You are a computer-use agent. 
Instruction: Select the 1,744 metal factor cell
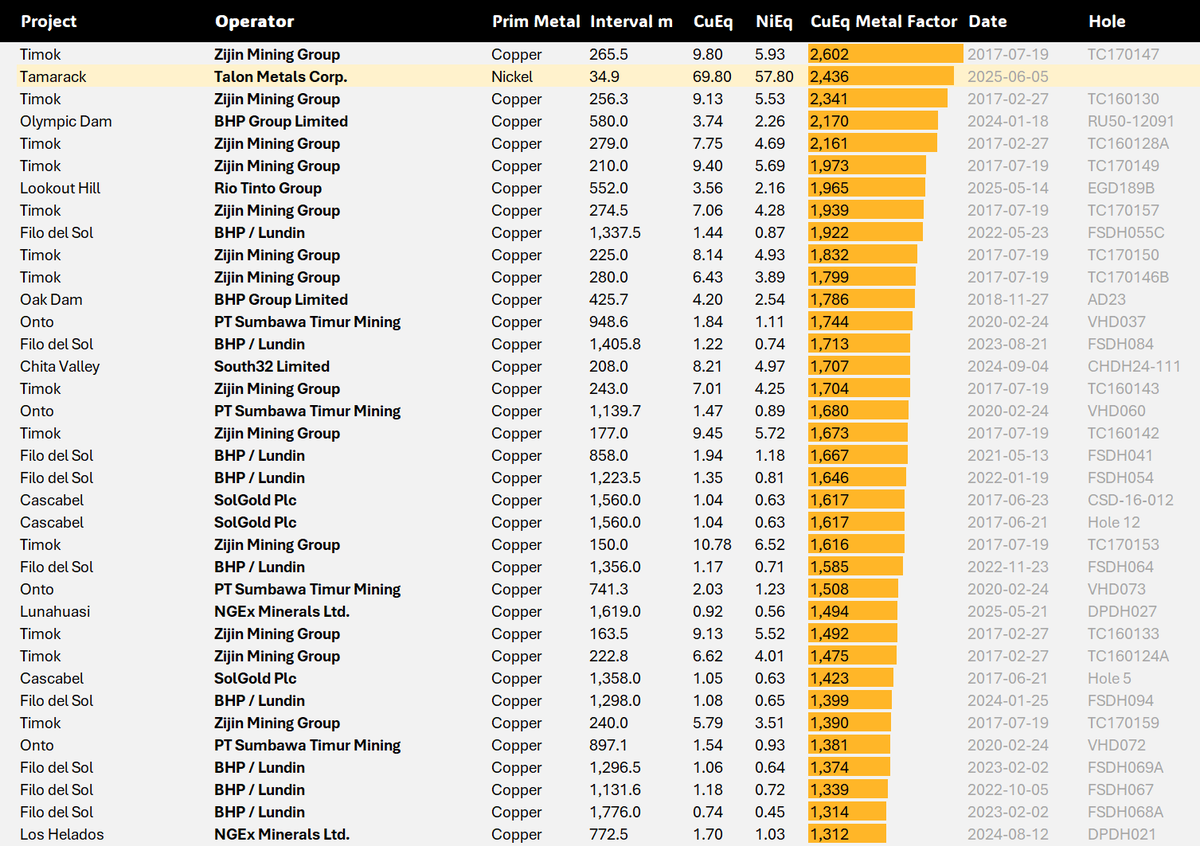pos(860,321)
